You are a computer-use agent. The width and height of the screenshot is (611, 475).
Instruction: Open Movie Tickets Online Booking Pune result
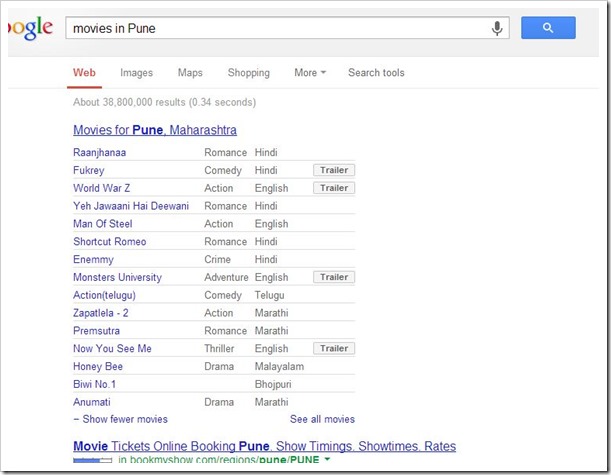pos(264,446)
